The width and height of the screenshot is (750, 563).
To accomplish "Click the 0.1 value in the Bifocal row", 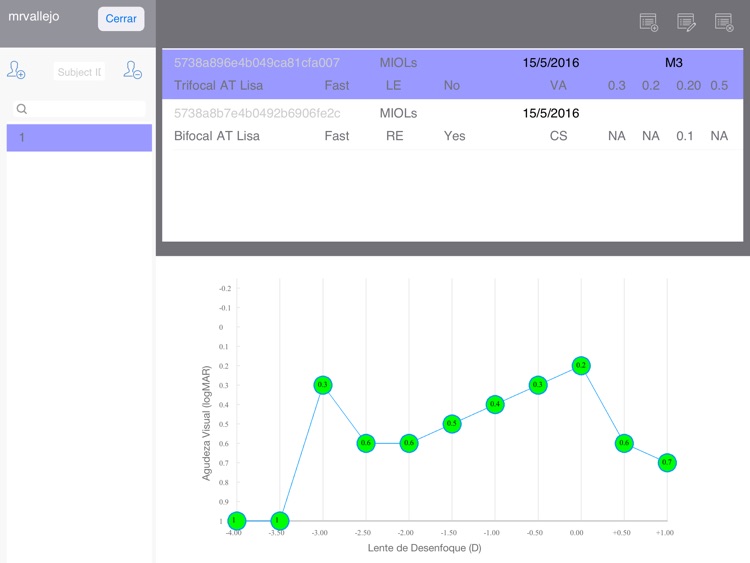I will point(684,136).
